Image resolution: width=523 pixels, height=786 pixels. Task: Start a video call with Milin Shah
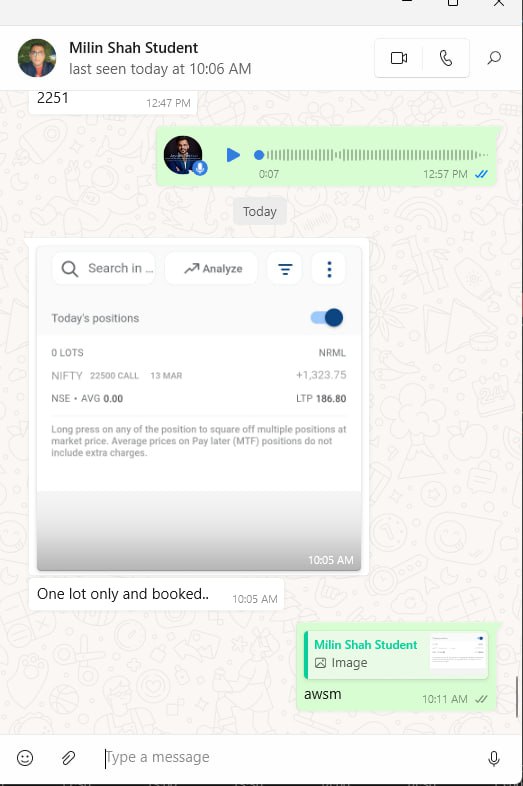click(x=399, y=58)
